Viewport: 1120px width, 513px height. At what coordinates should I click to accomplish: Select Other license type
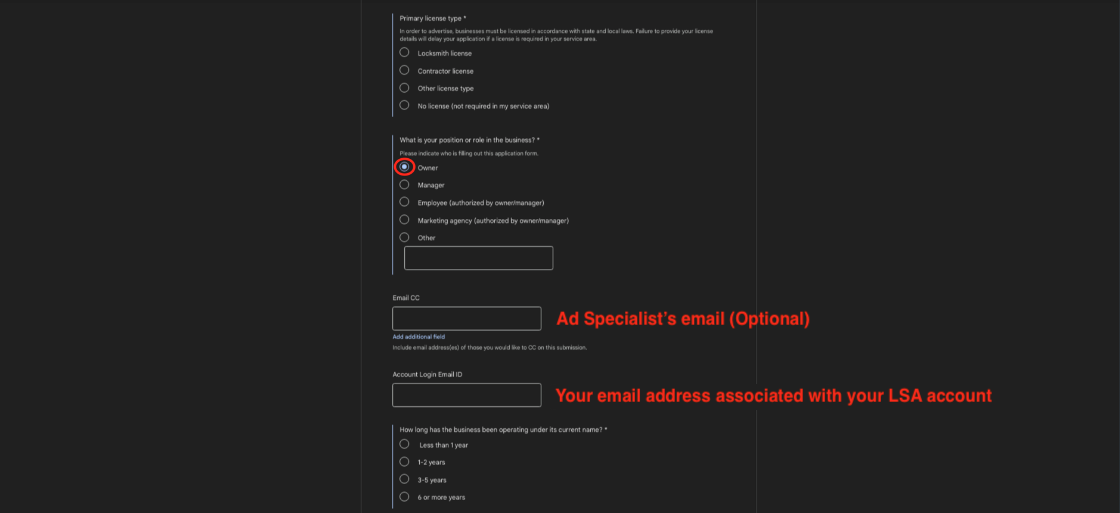(404, 88)
